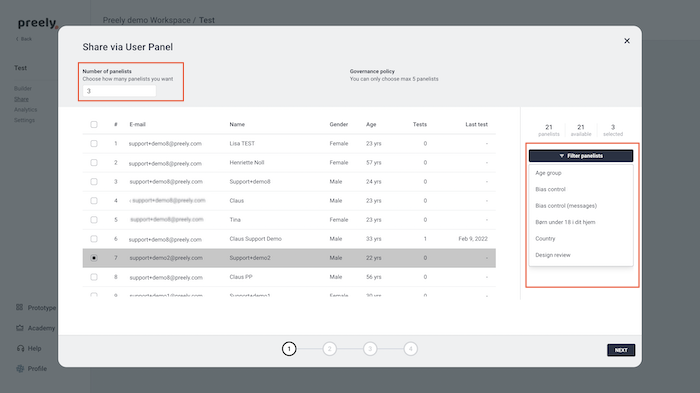The image size is (700, 393).
Task: Open Analytics in the sidebar
Action: click(25, 110)
